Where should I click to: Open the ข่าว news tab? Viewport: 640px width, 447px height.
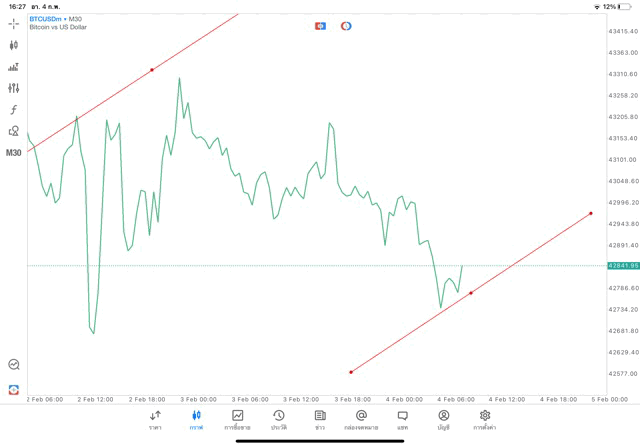coord(320,420)
